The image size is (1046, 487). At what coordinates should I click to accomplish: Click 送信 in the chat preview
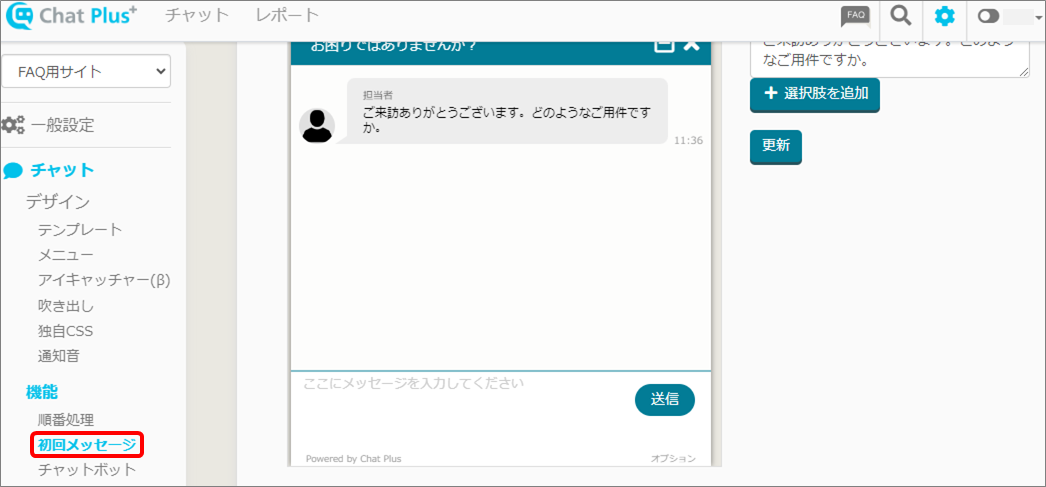click(x=664, y=399)
